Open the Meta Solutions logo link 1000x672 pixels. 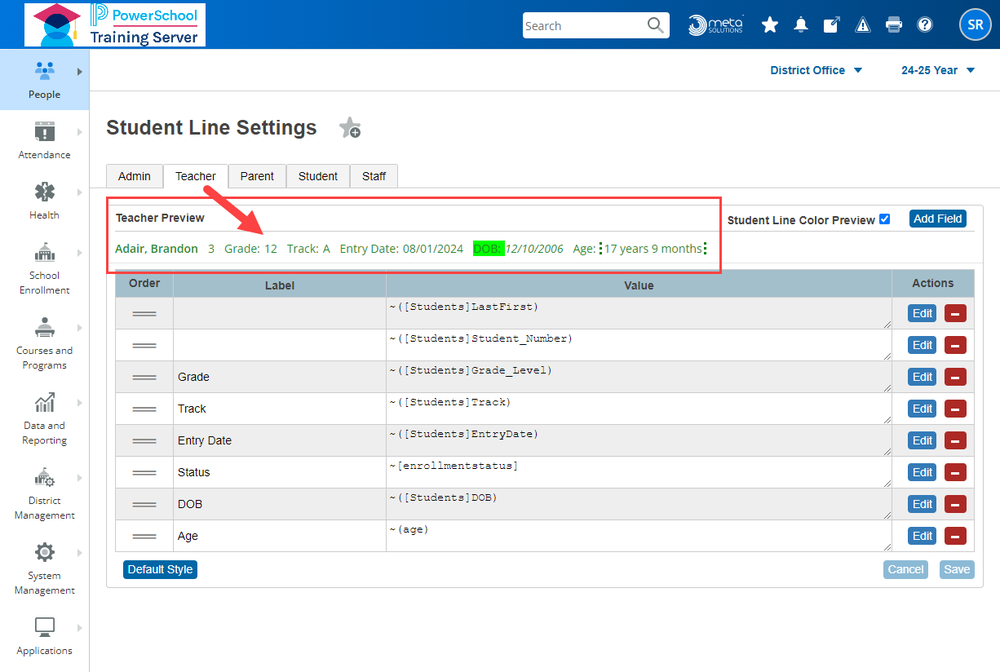716,25
